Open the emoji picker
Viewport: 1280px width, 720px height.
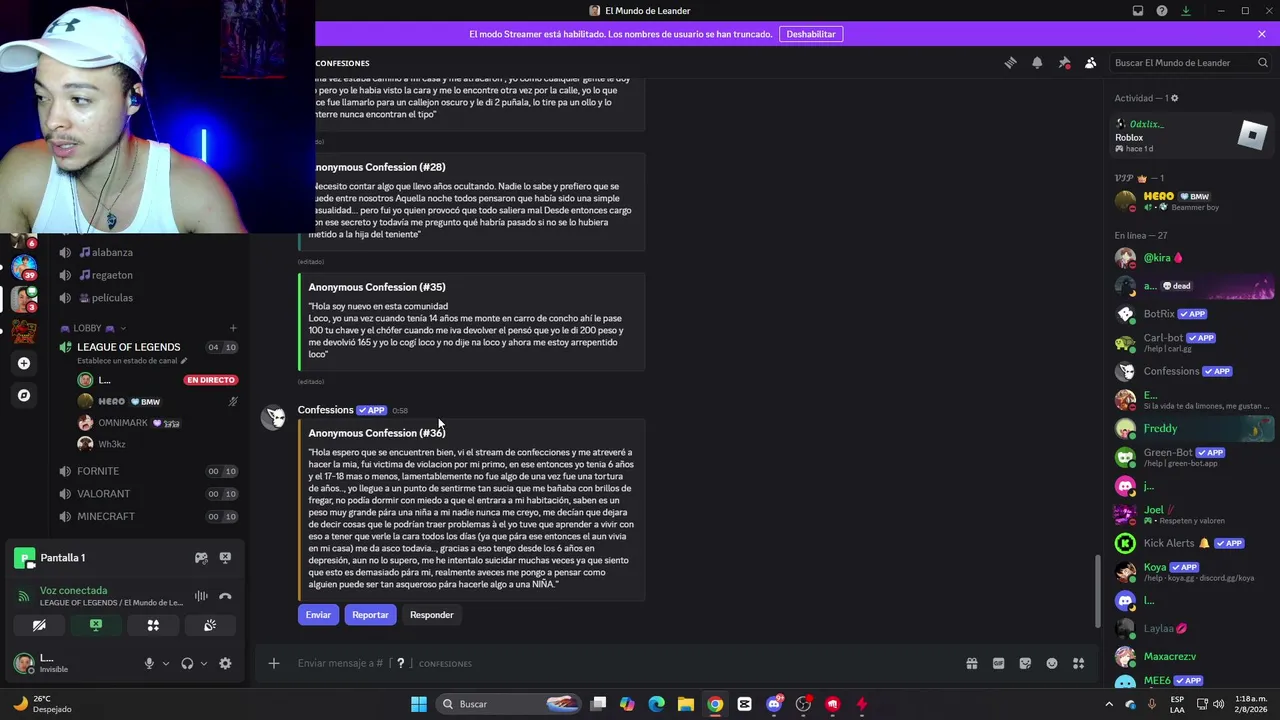tap(1052, 663)
